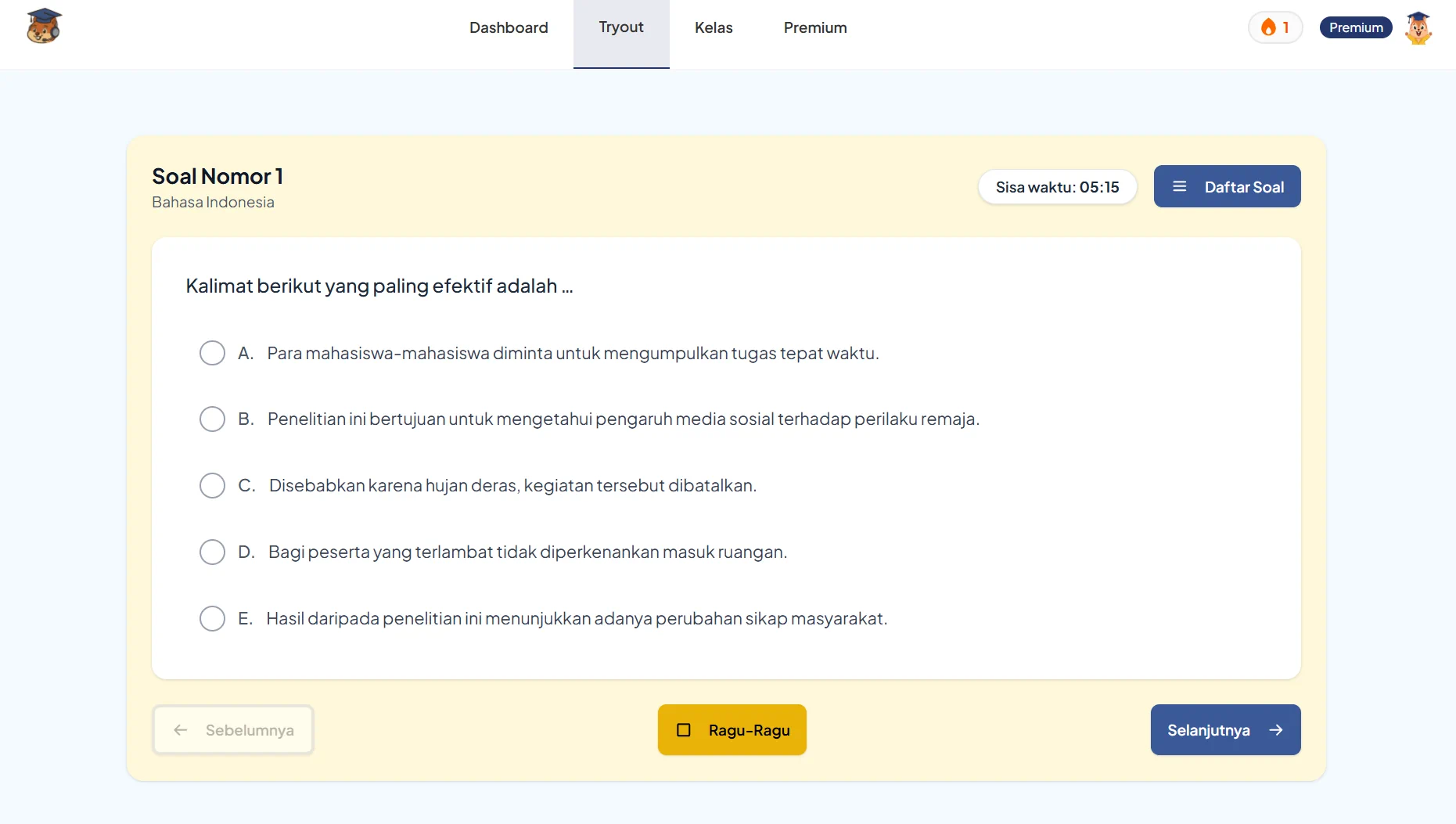Pick option D radio button
The height and width of the screenshot is (824, 1456).
coord(212,552)
